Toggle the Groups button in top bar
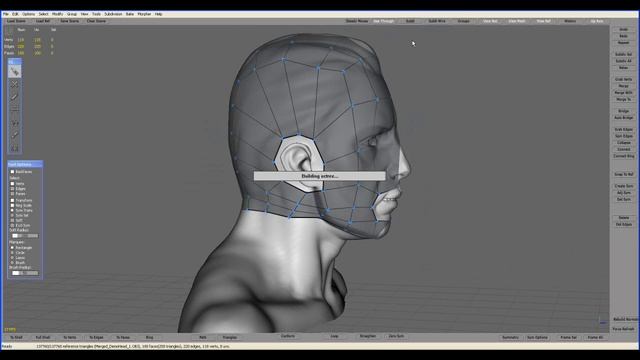 [x=463, y=21]
